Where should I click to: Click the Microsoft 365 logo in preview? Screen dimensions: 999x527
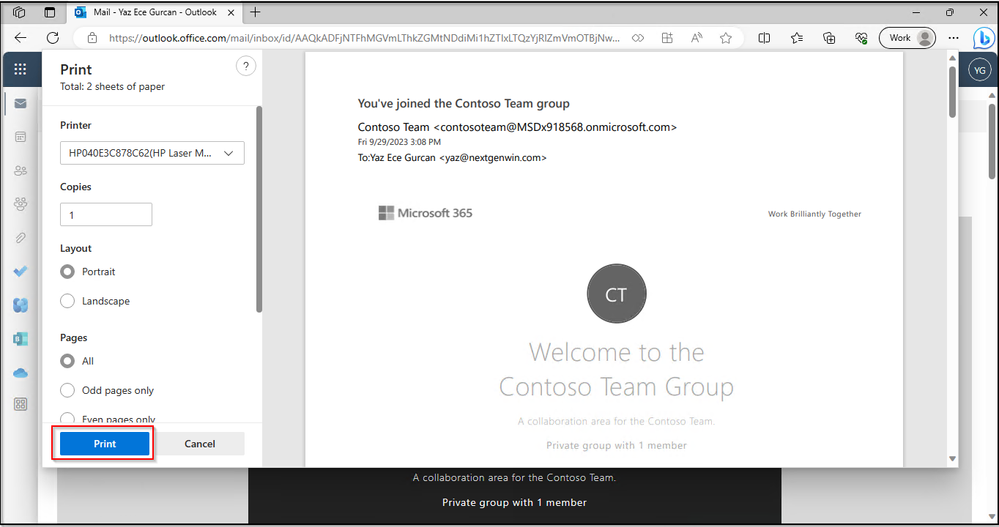pyautogui.click(x=426, y=213)
